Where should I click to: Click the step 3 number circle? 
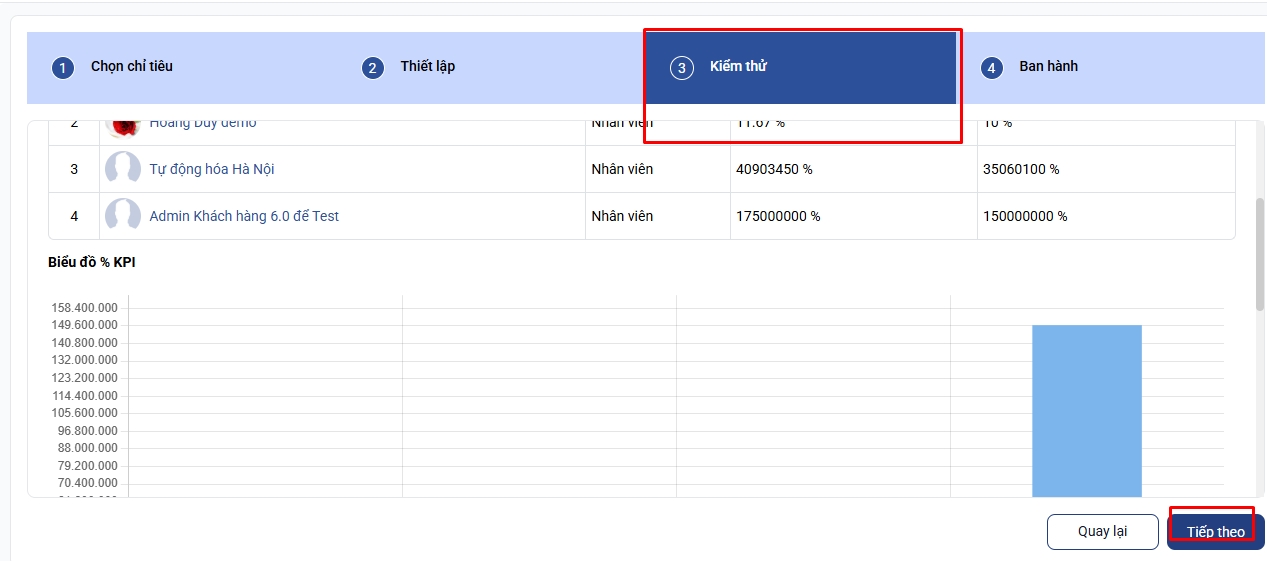682,68
